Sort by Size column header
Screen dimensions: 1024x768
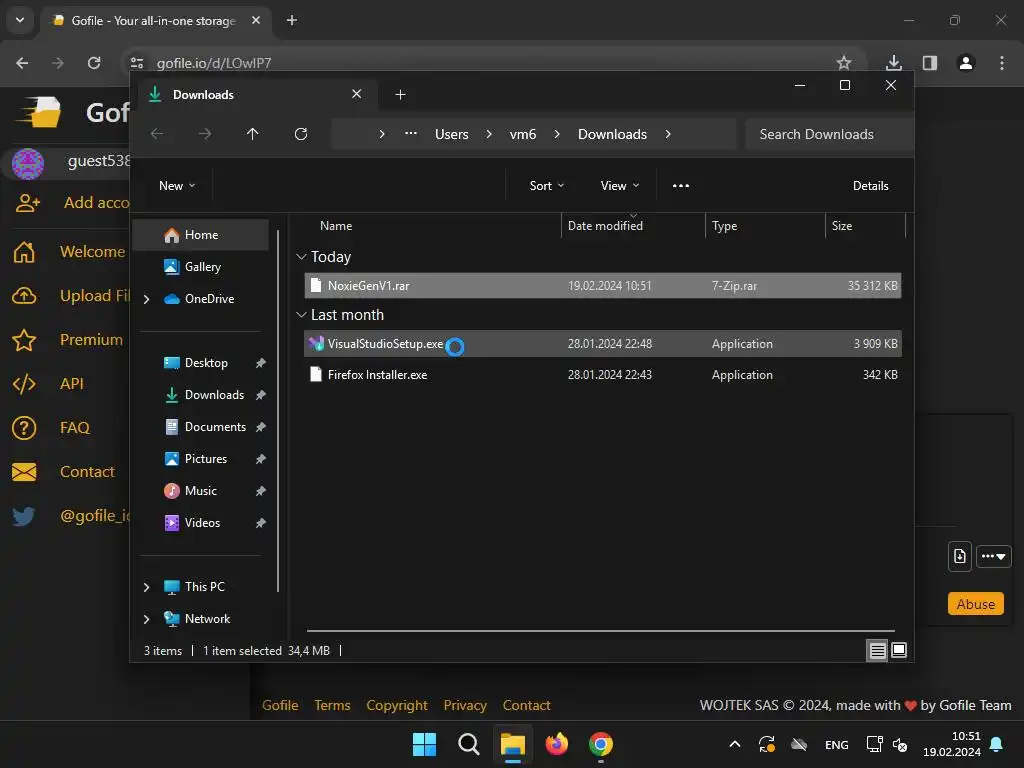865,226
